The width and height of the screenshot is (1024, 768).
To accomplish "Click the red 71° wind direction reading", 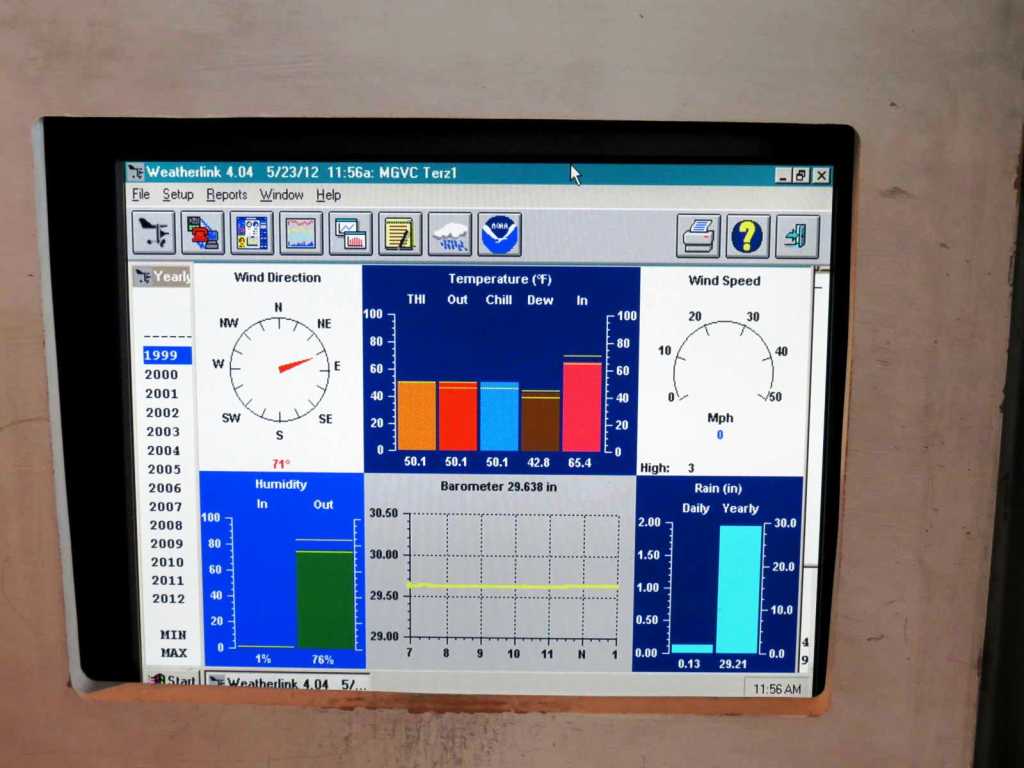I will tap(281, 463).
